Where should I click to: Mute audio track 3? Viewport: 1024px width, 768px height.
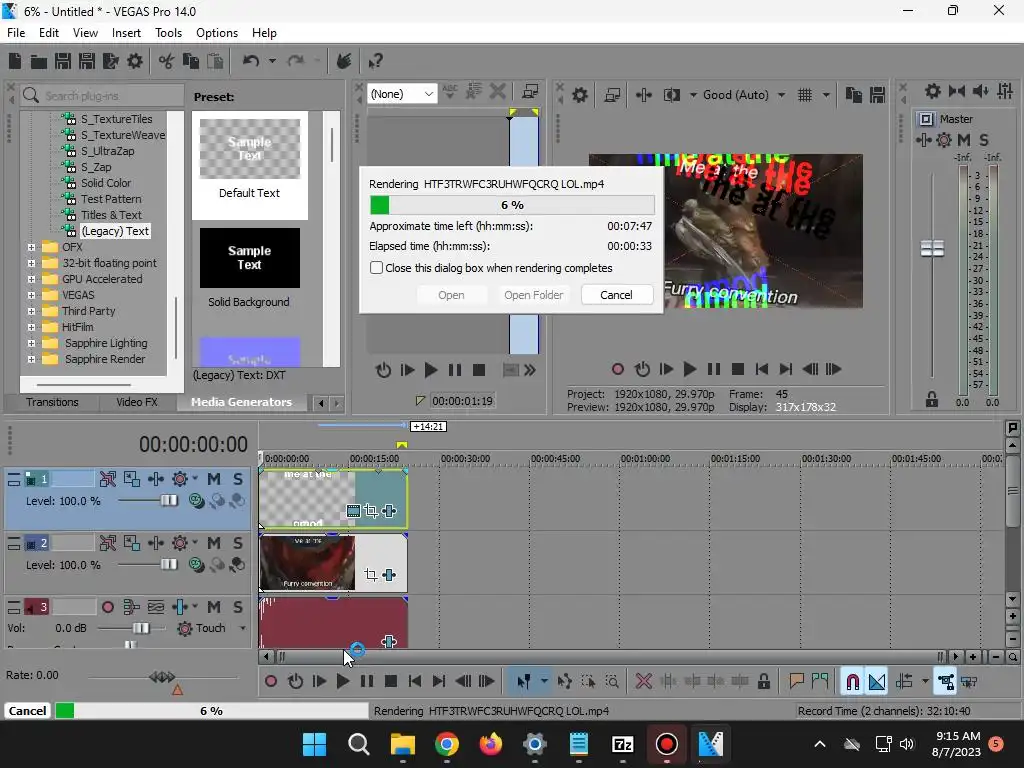pyautogui.click(x=214, y=607)
